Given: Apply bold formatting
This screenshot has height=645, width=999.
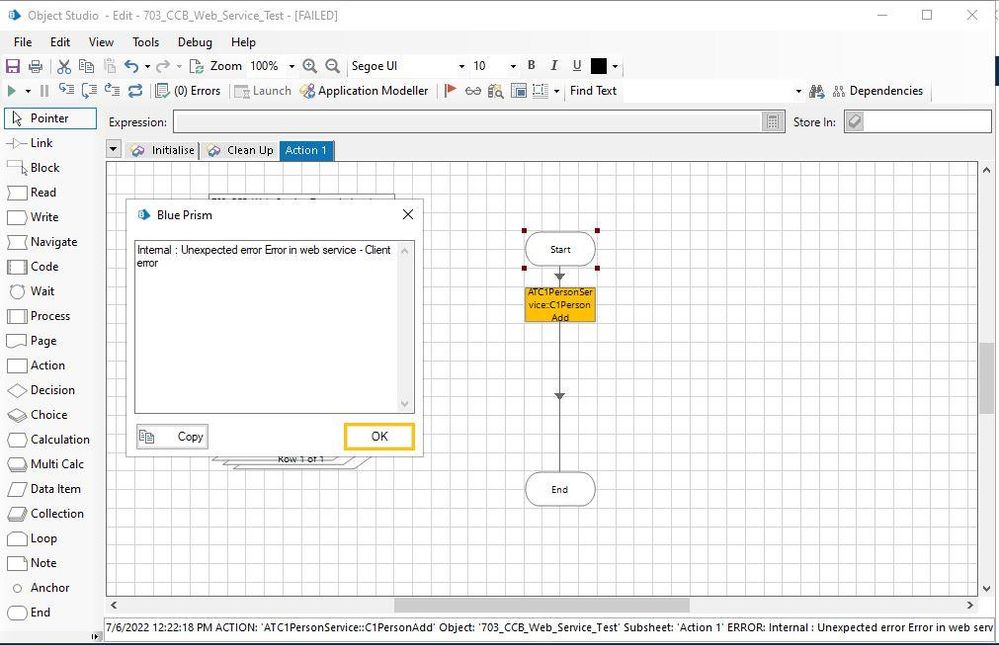Looking at the screenshot, I should [x=531, y=66].
